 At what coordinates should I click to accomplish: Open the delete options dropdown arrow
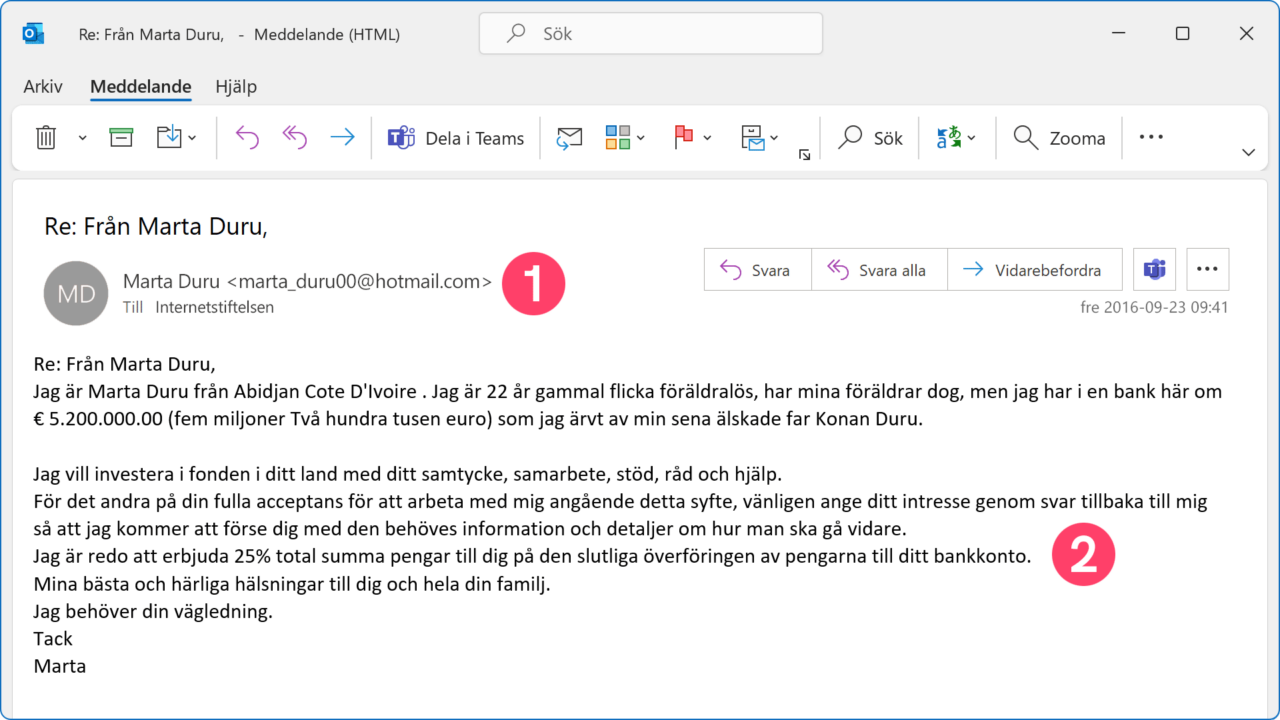(82, 138)
